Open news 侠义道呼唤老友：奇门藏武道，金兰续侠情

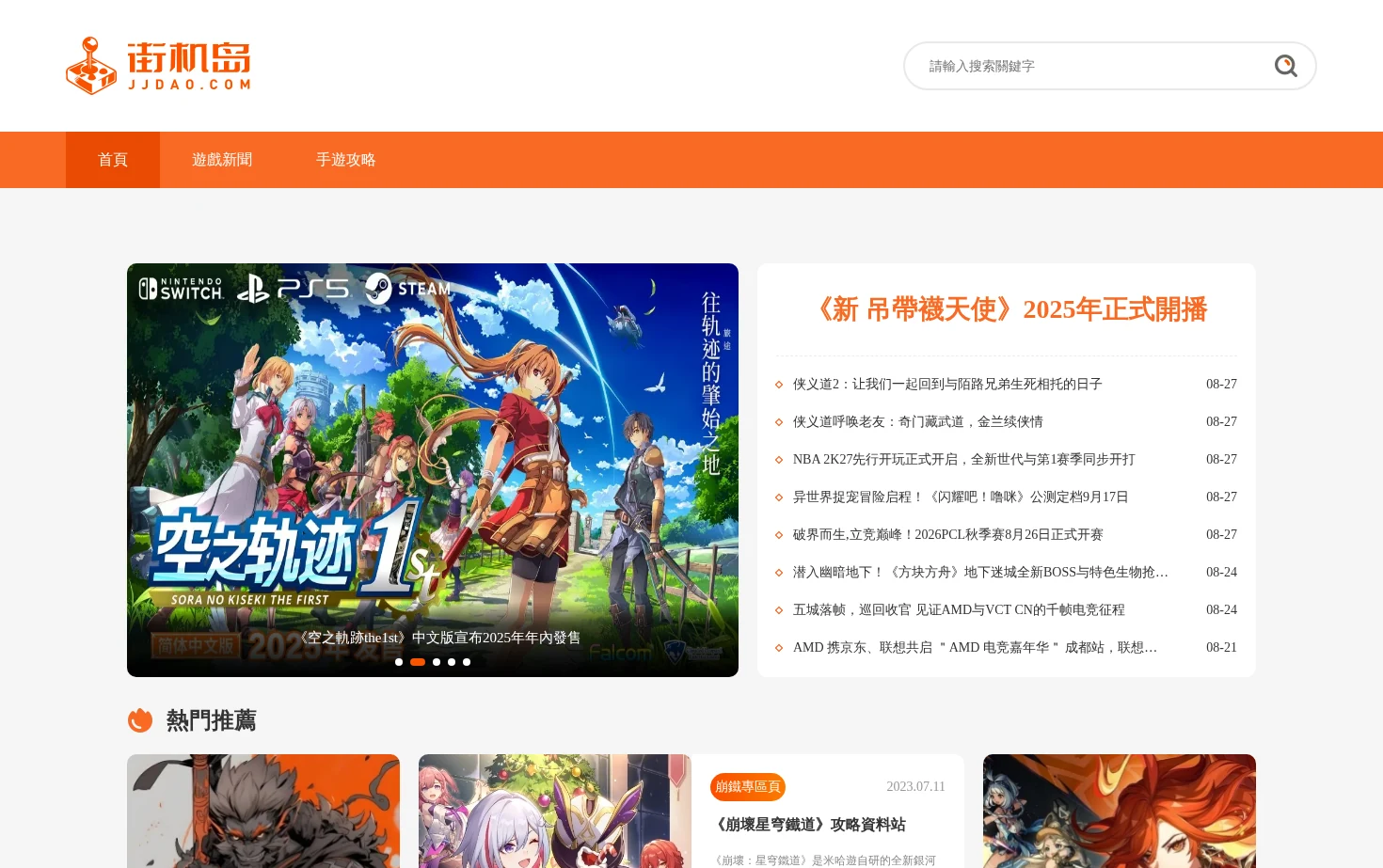pos(918,421)
